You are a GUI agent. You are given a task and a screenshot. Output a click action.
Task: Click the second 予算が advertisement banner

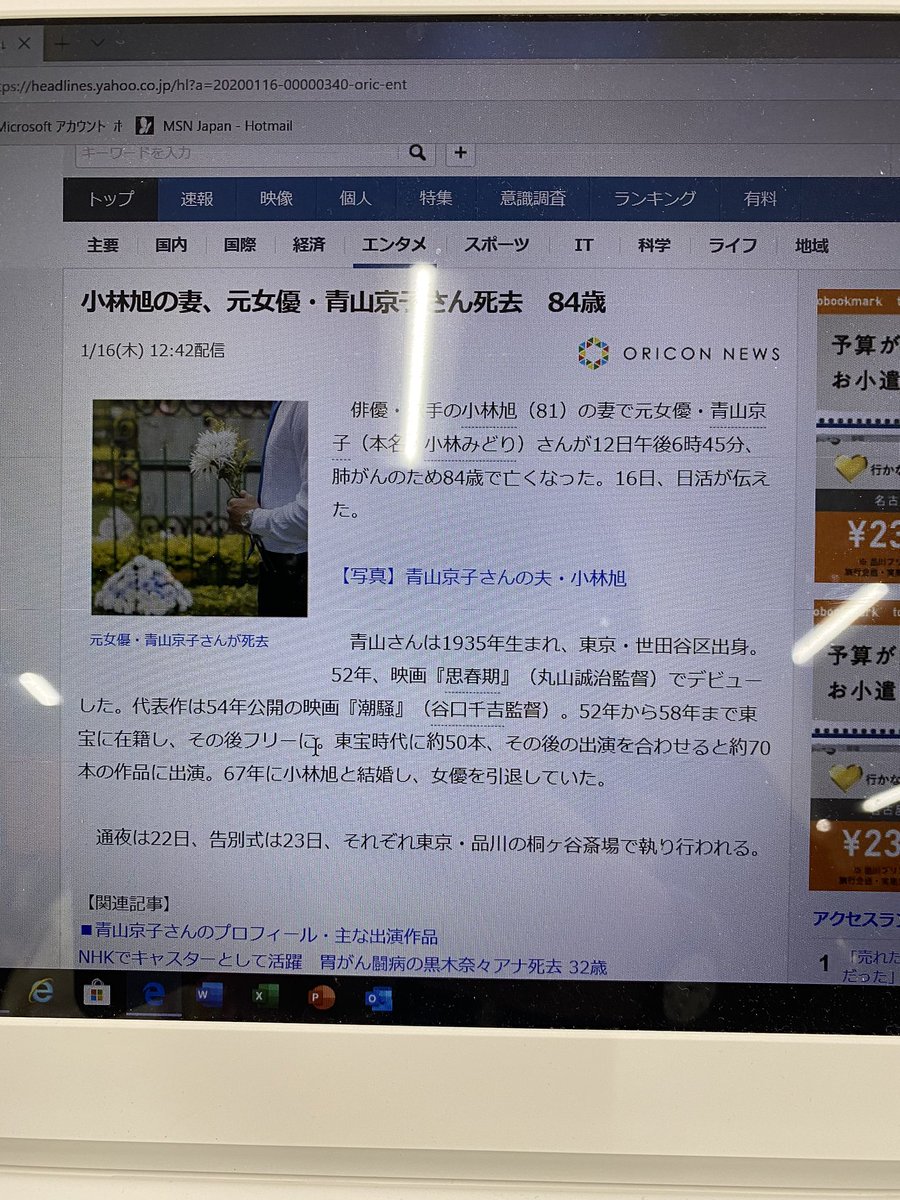858,670
